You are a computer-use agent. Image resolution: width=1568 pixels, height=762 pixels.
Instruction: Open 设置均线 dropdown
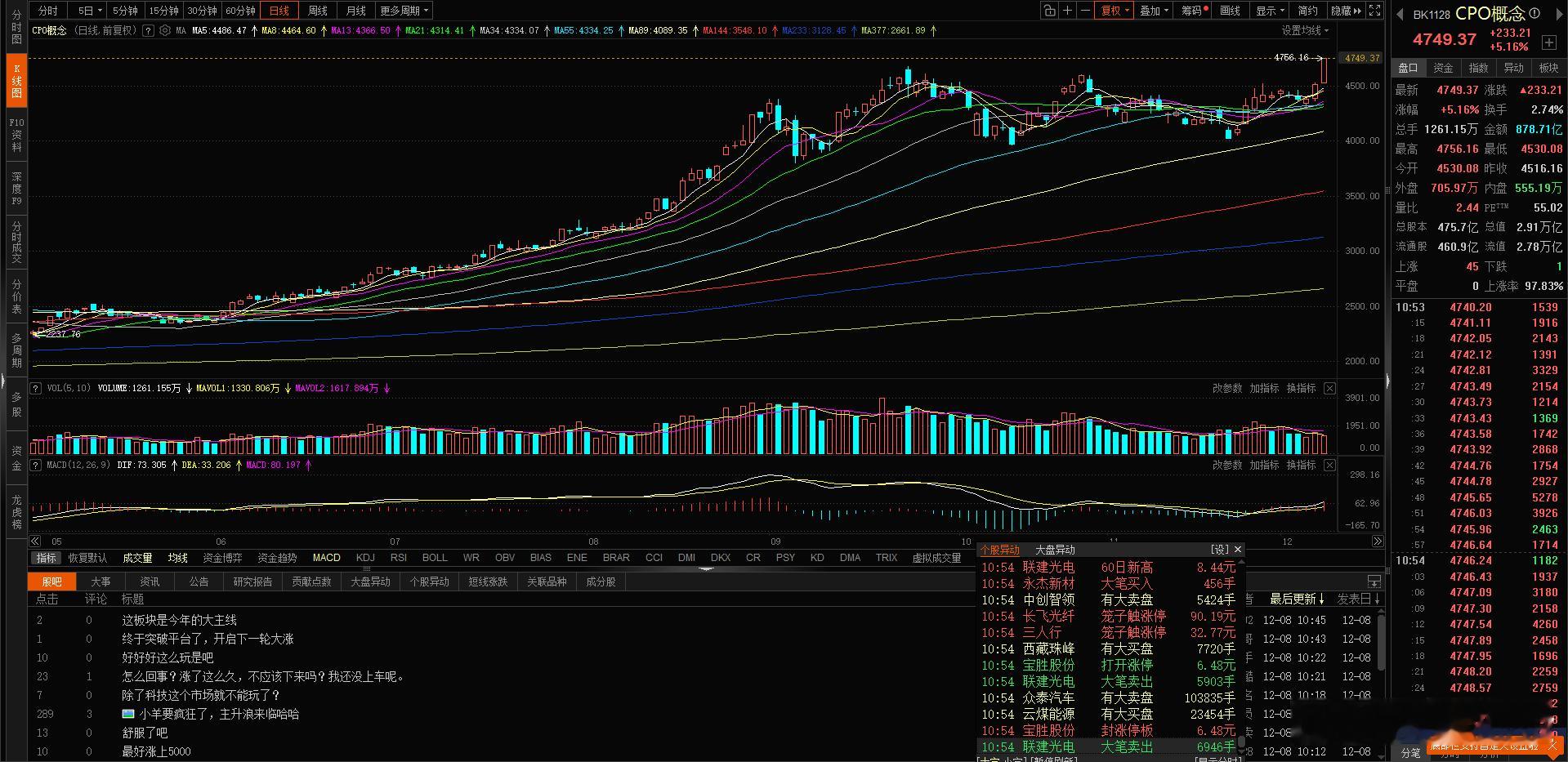point(1305,30)
